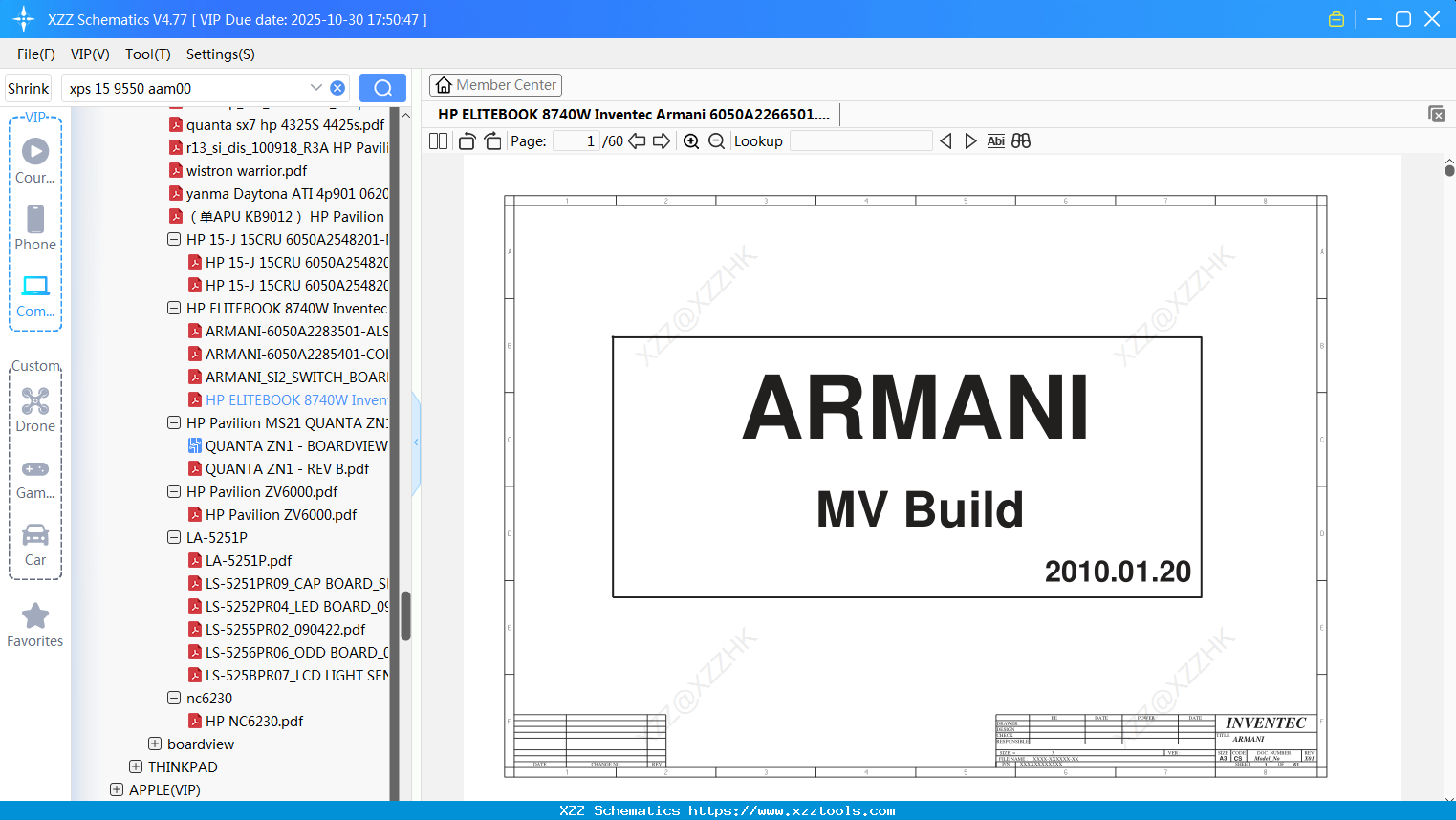This screenshot has height=820, width=1456.
Task: Open the Settings(S) menu
Action: click(221, 54)
